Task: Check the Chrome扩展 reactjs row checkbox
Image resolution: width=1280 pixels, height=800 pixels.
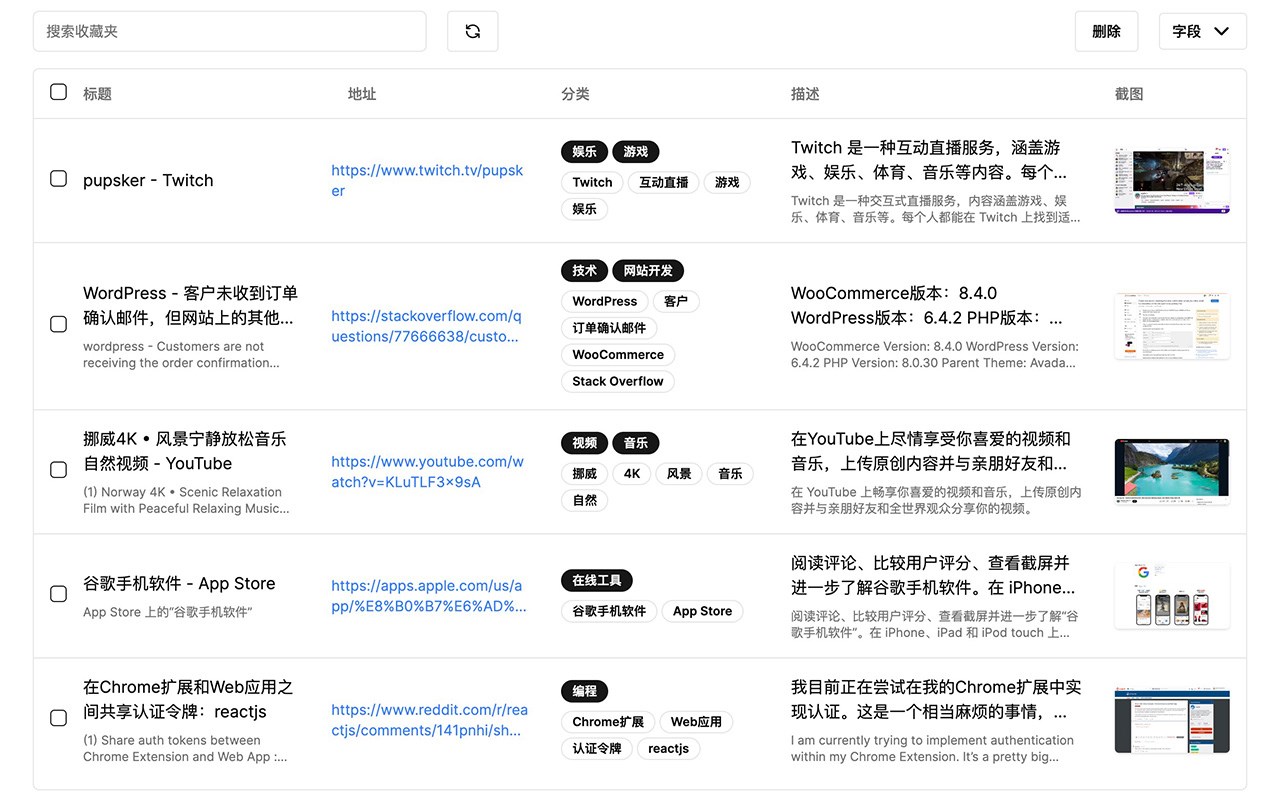Action: 58,718
